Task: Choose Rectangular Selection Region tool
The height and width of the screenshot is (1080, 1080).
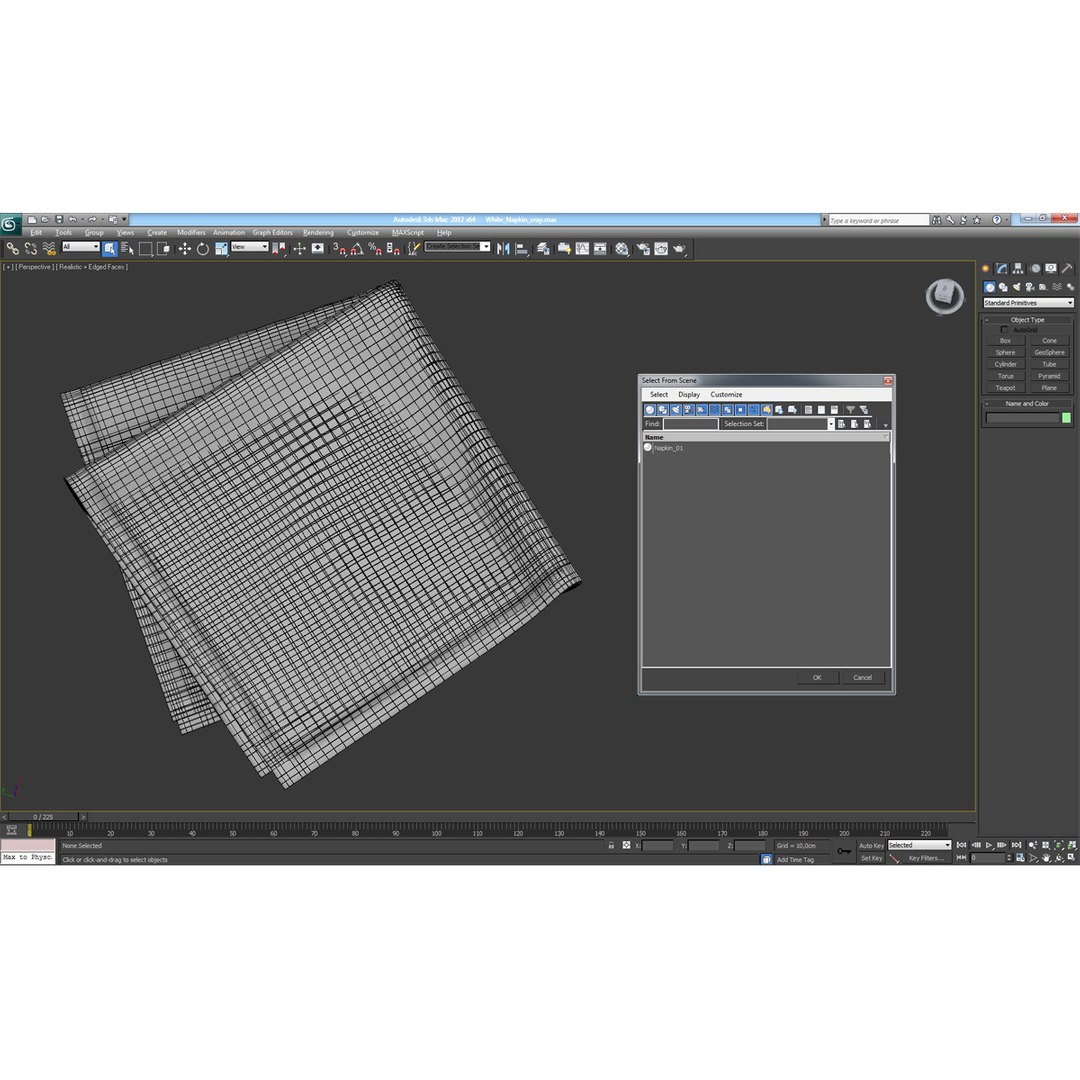Action: [x=145, y=249]
